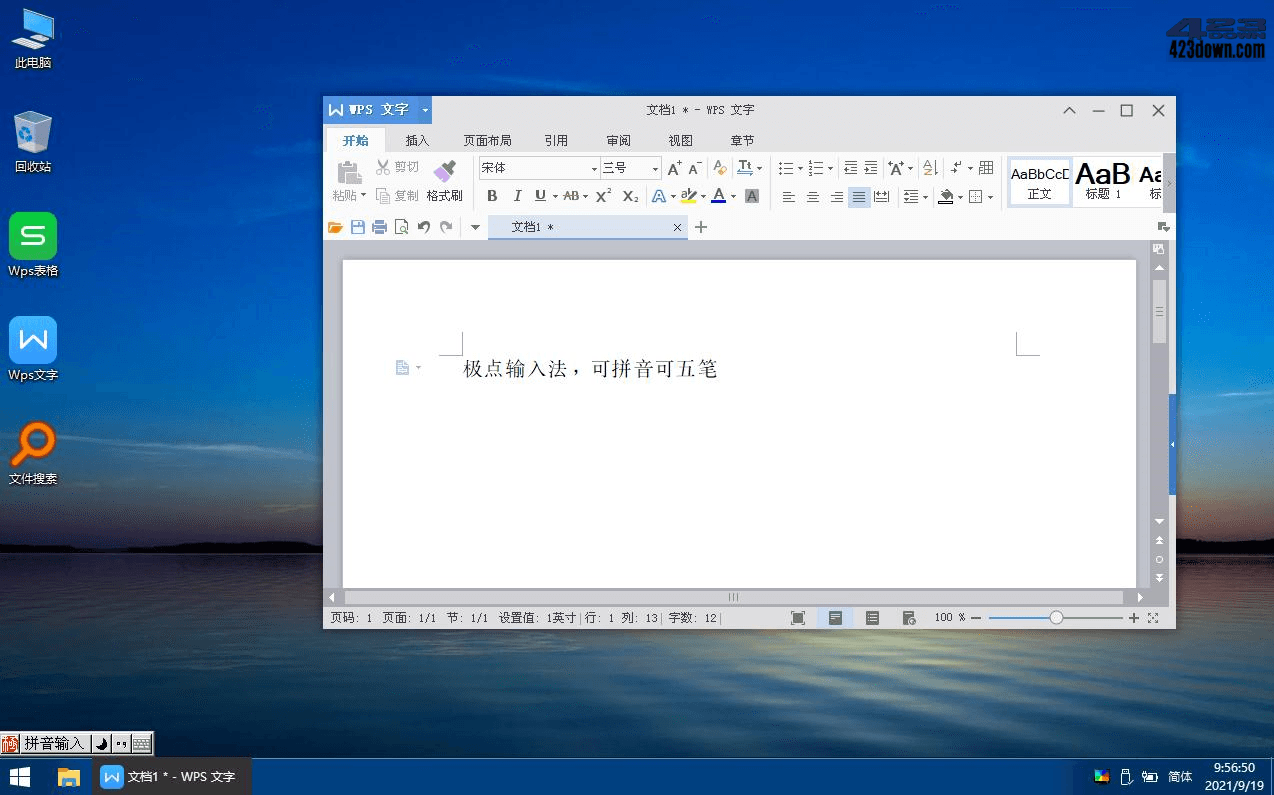Screen dimensions: 1274x795
Task: Apply superscript formatting with the X² icon
Action: 602,196
